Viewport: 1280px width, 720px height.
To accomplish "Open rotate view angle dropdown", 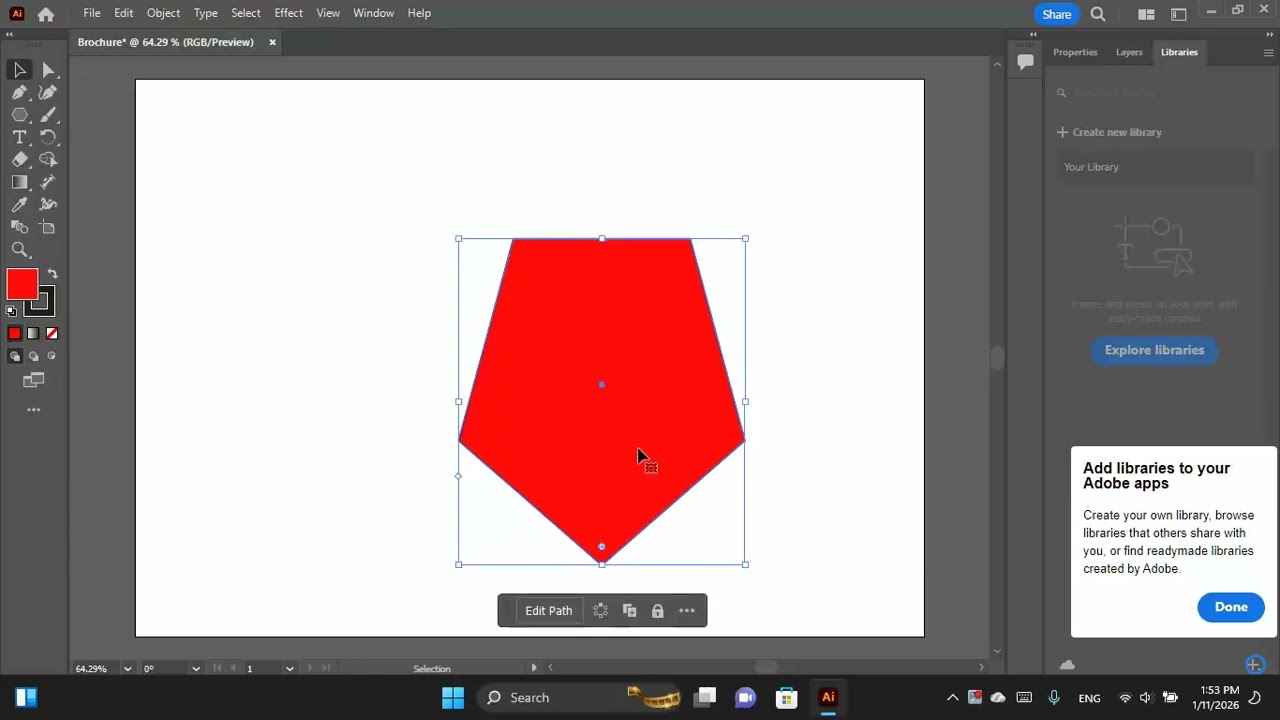I will 196,669.
